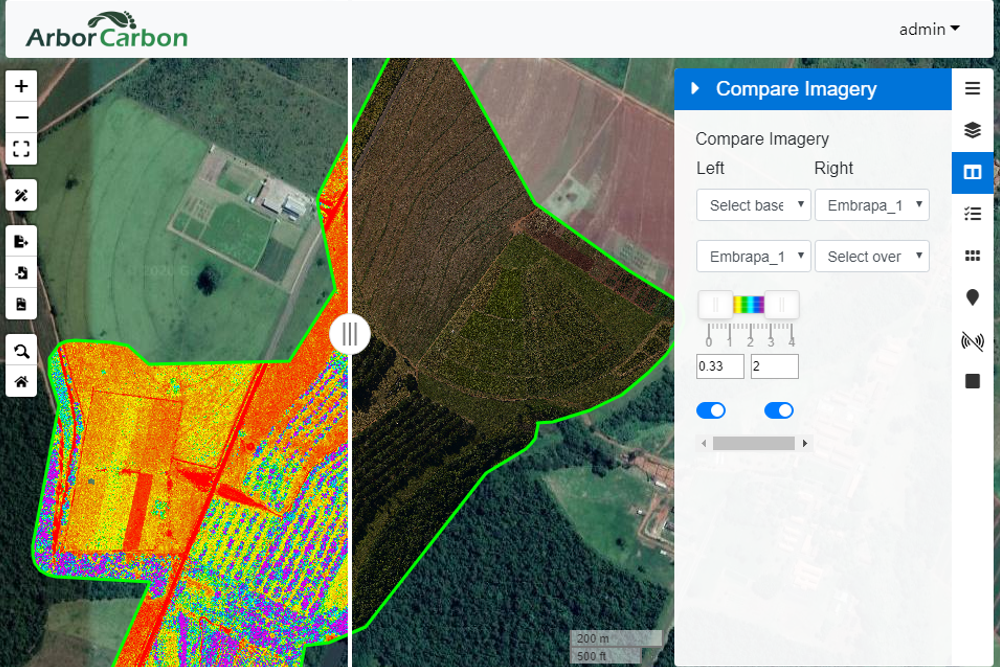
Task: Open the measure tool
Action: (21, 195)
